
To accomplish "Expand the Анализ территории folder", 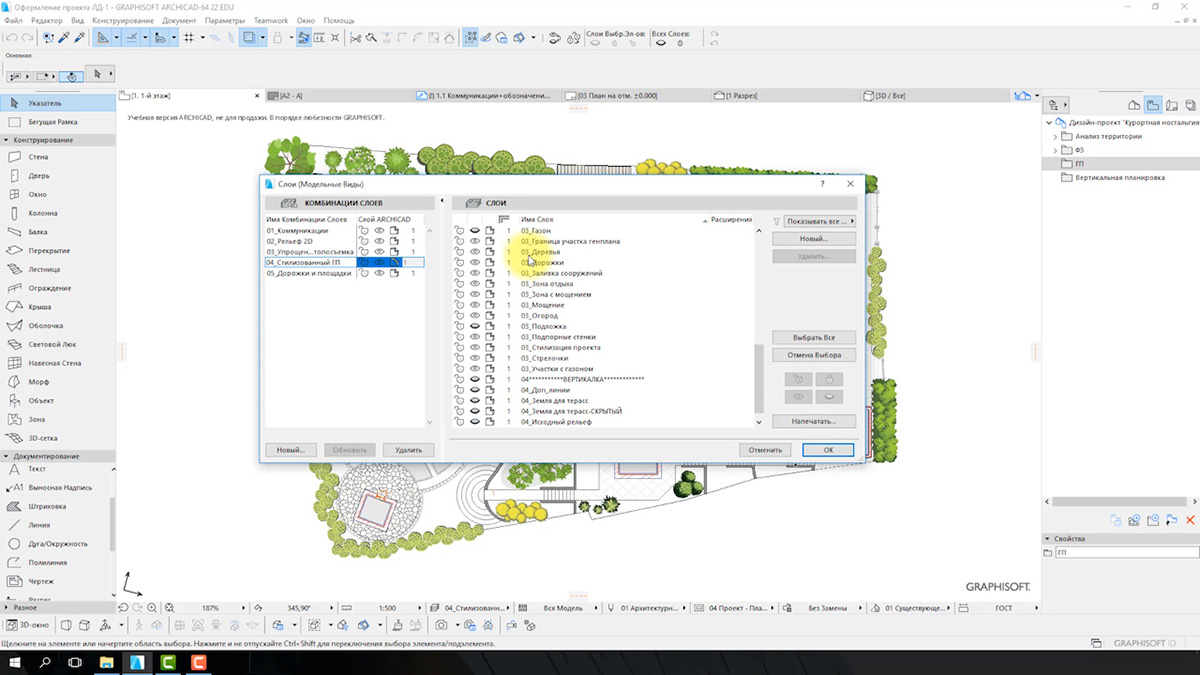I will point(1056,137).
